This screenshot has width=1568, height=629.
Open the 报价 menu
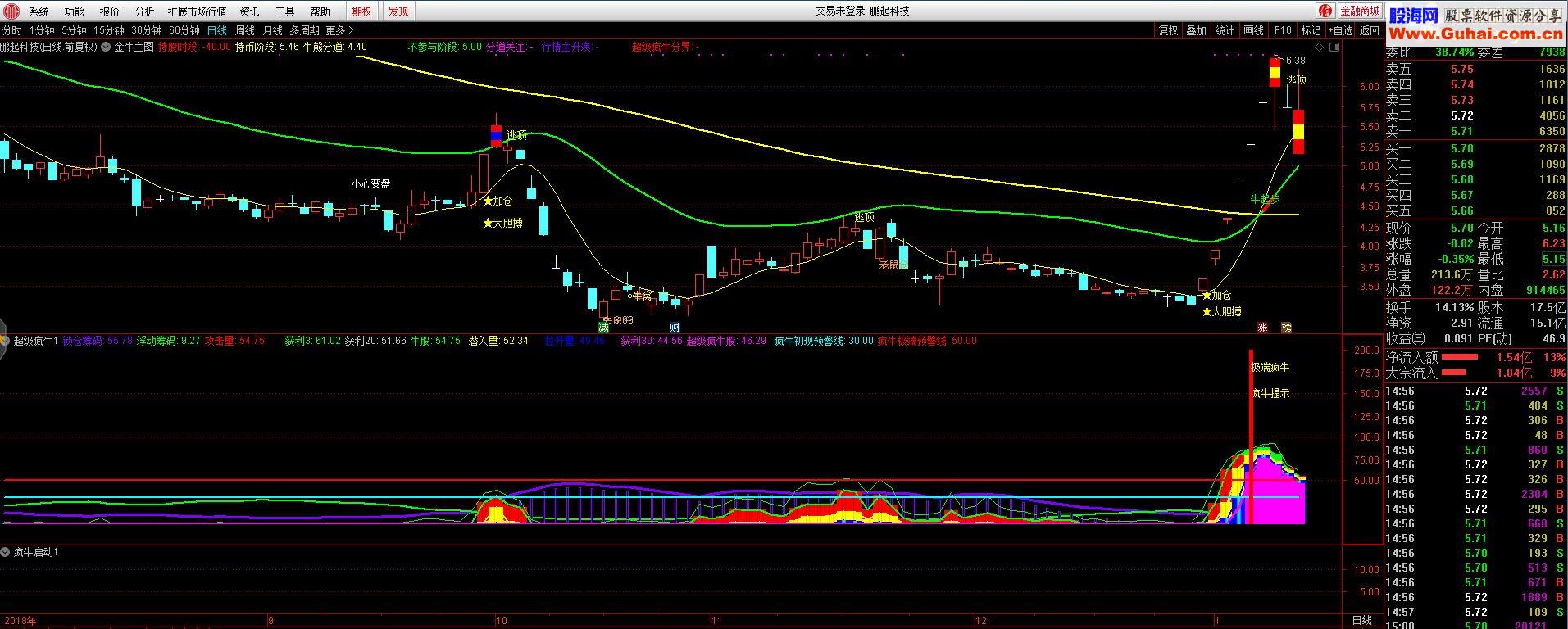tap(109, 11)
